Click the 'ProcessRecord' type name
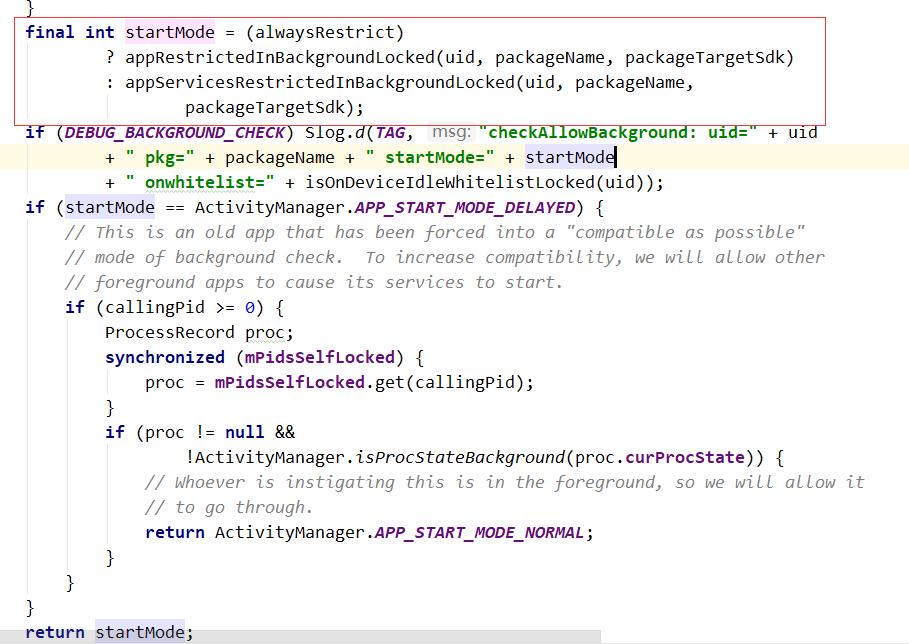This screenshot has width=909, height=644. pos(170,333)
